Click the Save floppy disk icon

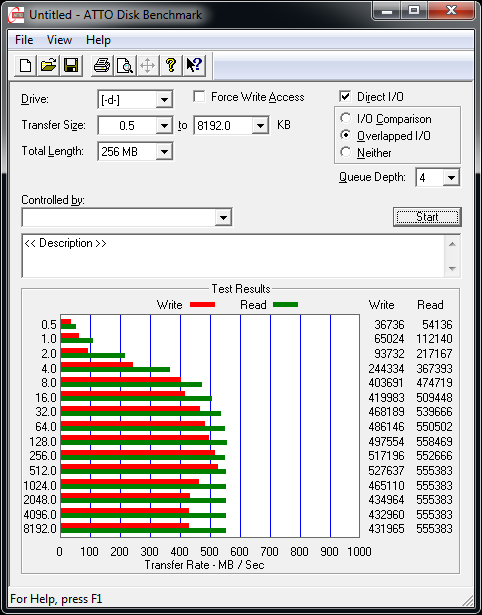coord(71,66)
